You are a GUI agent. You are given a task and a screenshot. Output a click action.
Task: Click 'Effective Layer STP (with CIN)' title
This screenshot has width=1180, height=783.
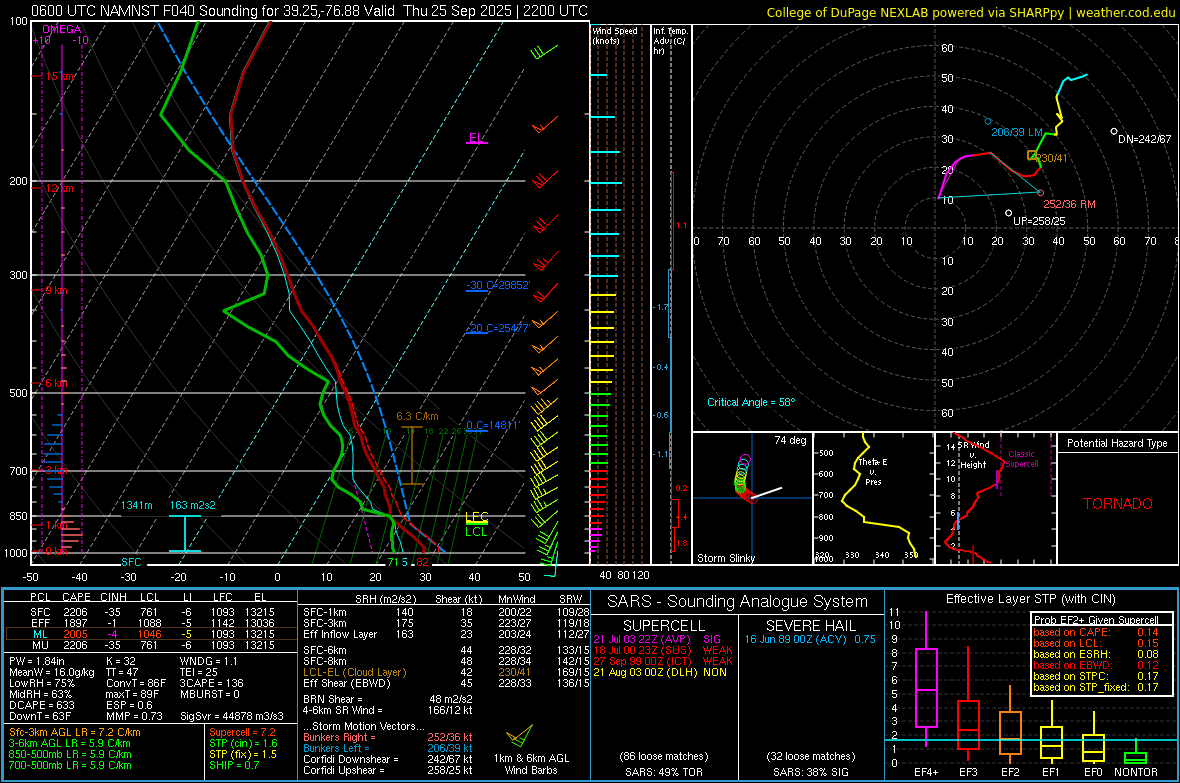click(1030, 599)
